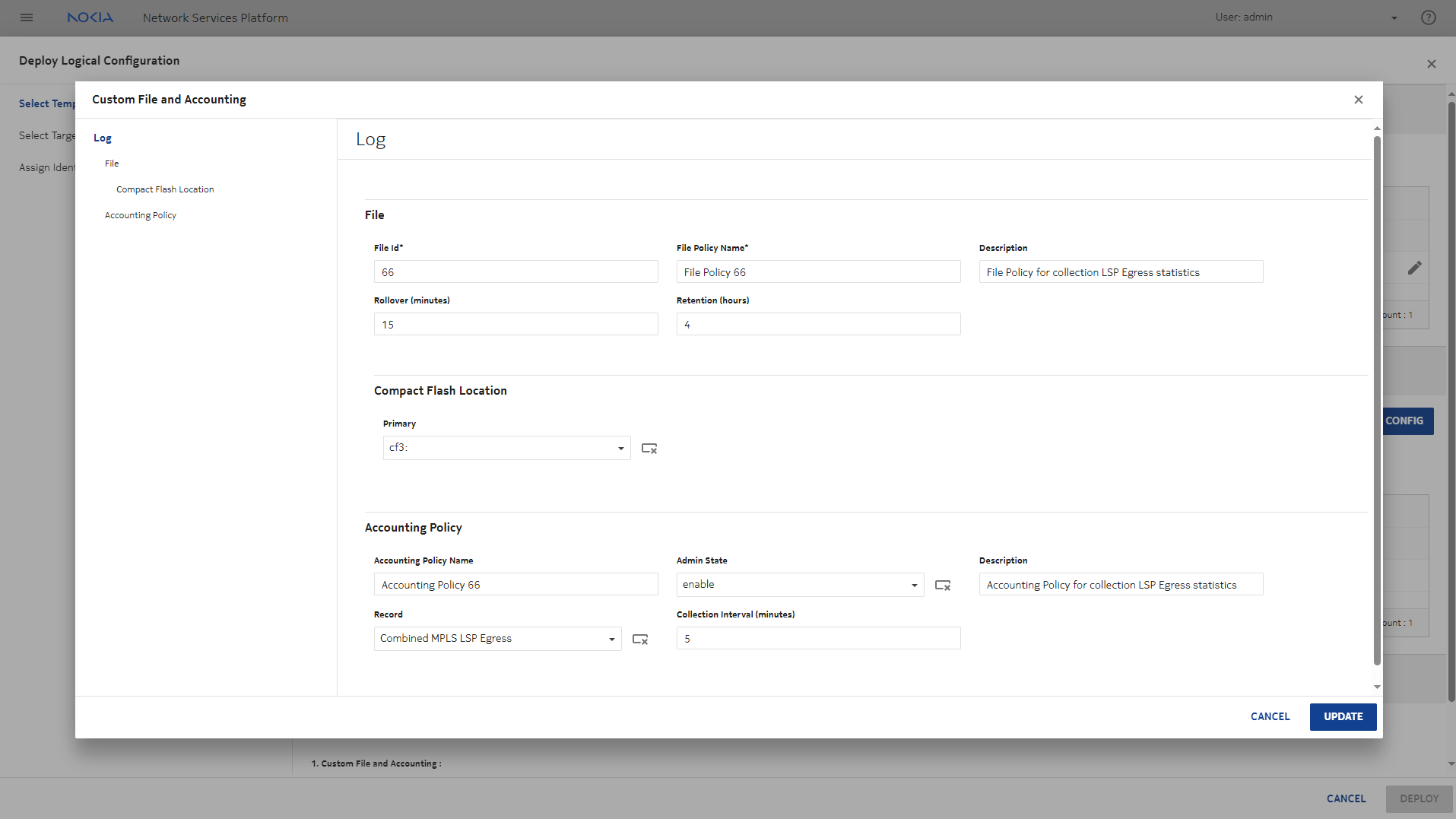Screen dimensions: 1456x819
Task: Clear the Admin State selection
Action: pos(942,586)
